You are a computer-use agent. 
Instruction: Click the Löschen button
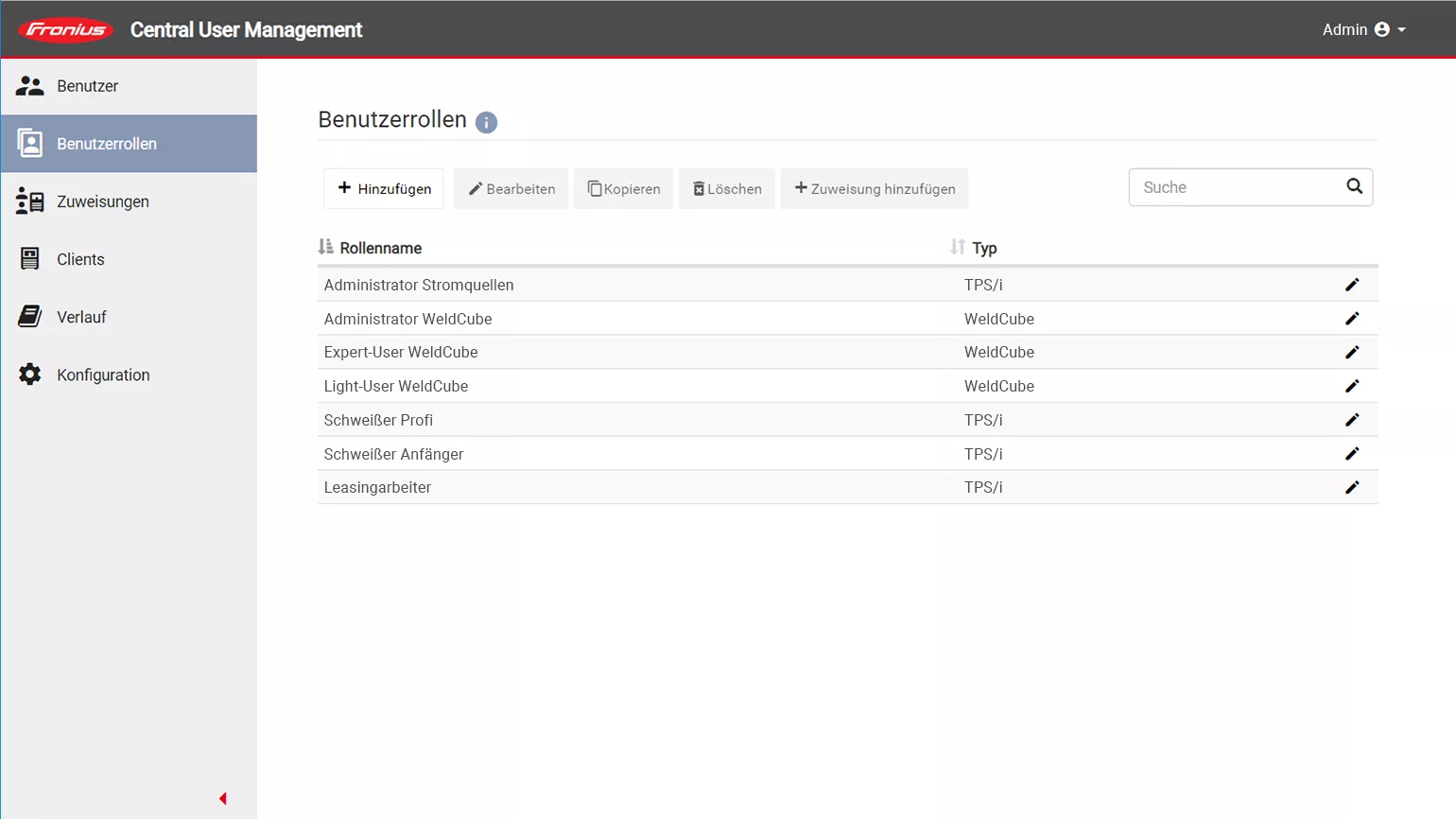726,188
